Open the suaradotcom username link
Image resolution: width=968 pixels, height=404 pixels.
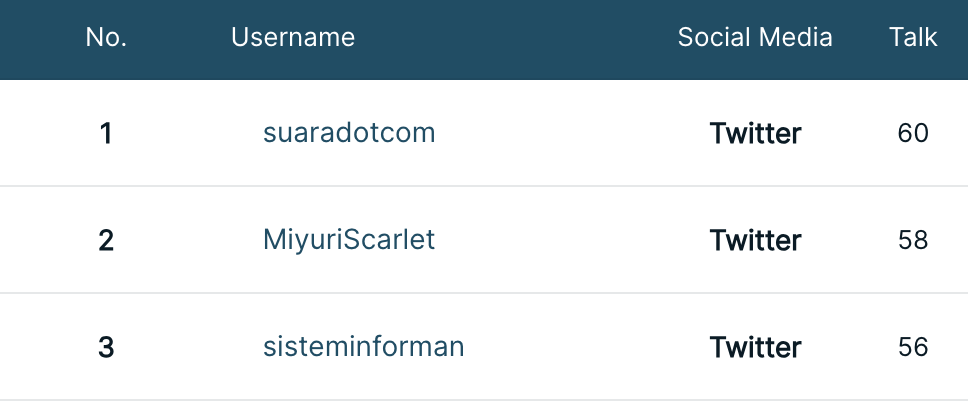point(349,133)
